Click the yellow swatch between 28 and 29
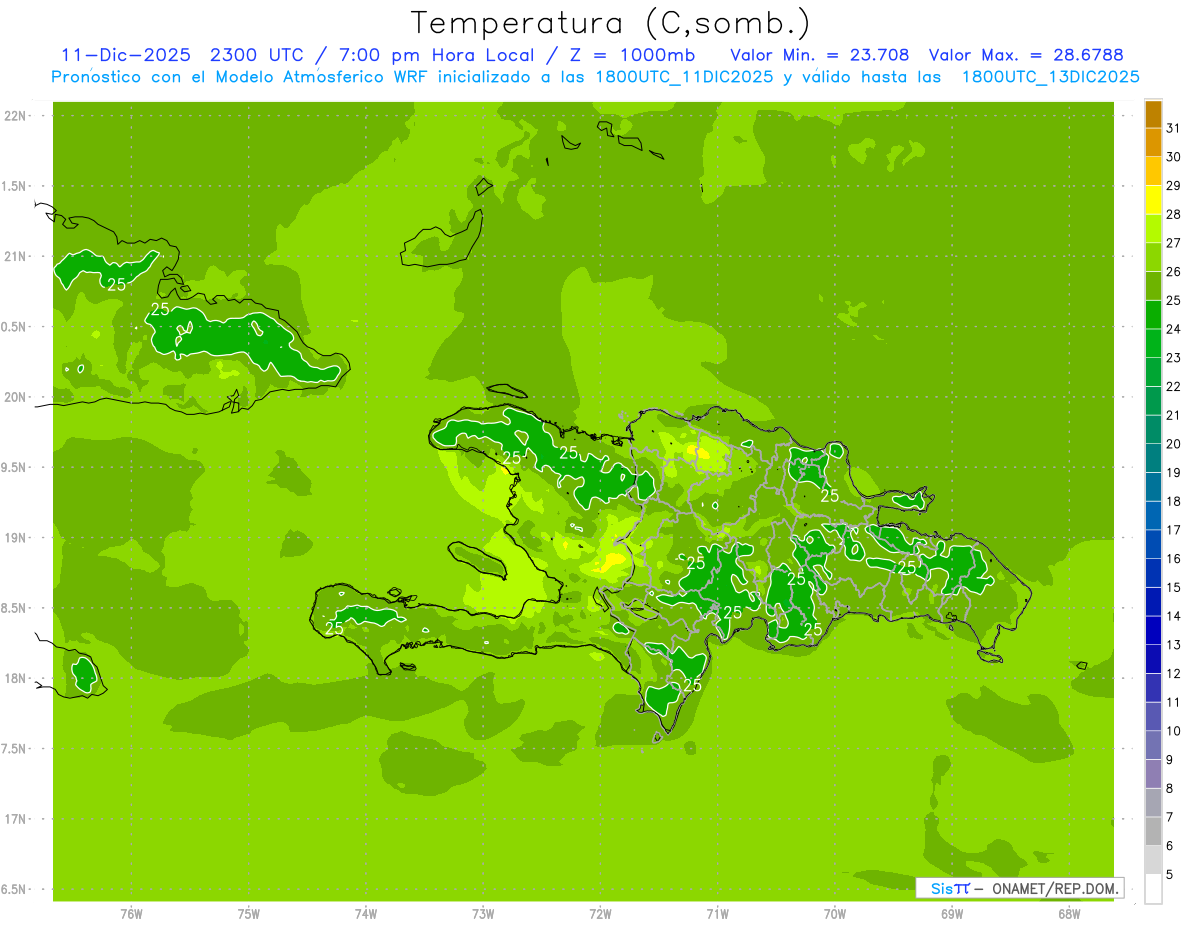 [1153, 200]
